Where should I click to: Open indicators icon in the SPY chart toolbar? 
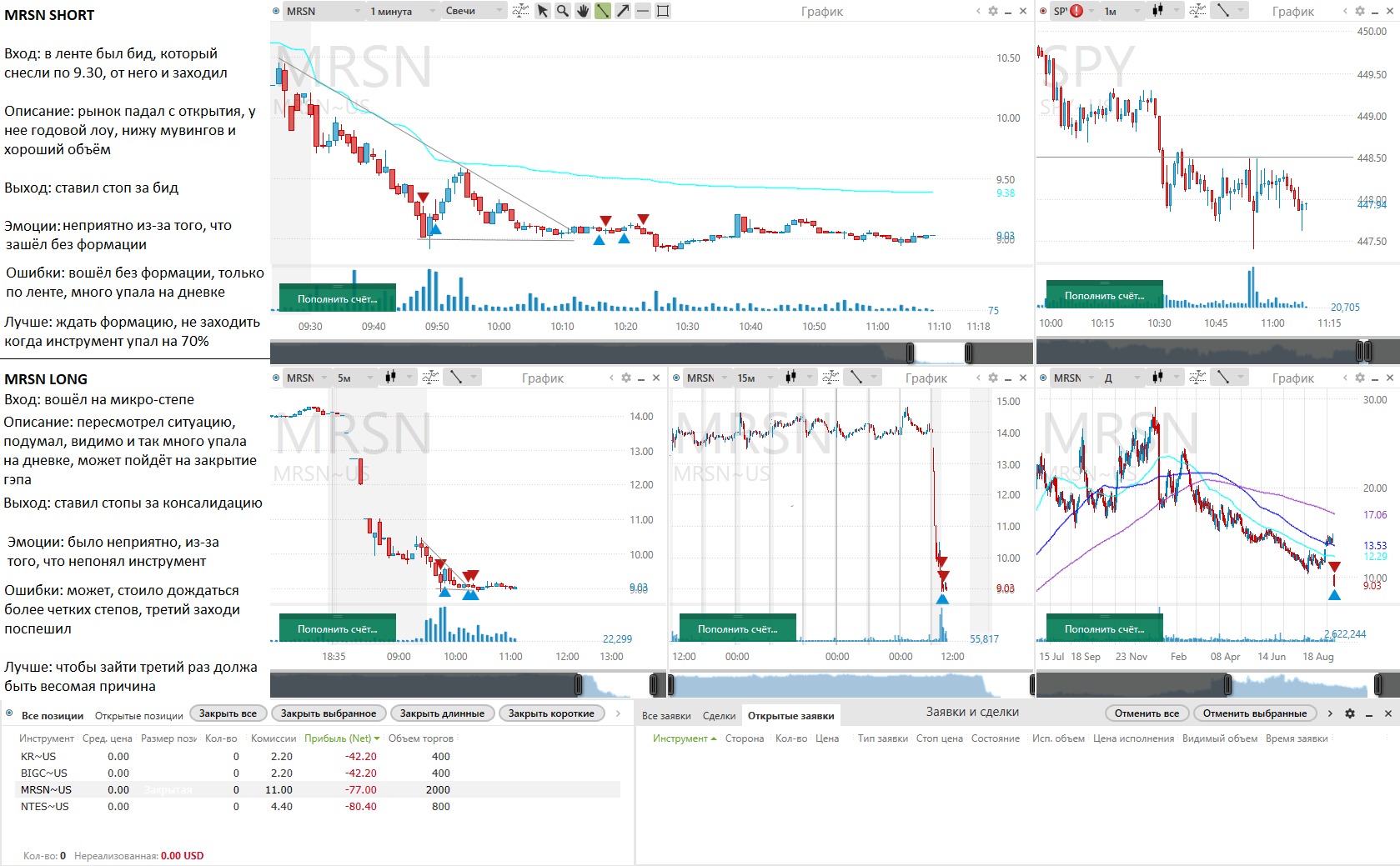pyautogui.click(x=1197, y=11)
